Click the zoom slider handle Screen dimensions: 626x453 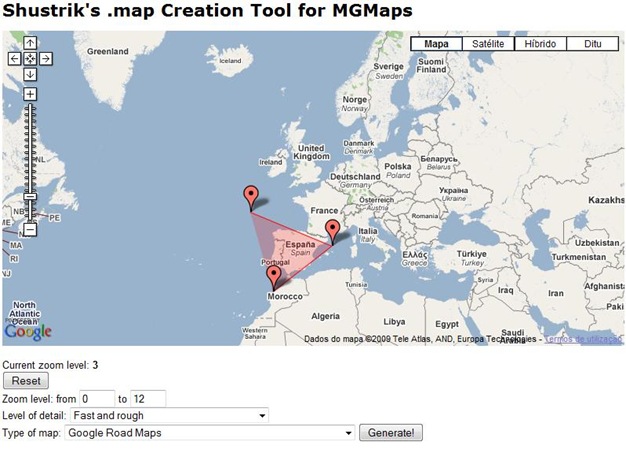click(30, 196)
